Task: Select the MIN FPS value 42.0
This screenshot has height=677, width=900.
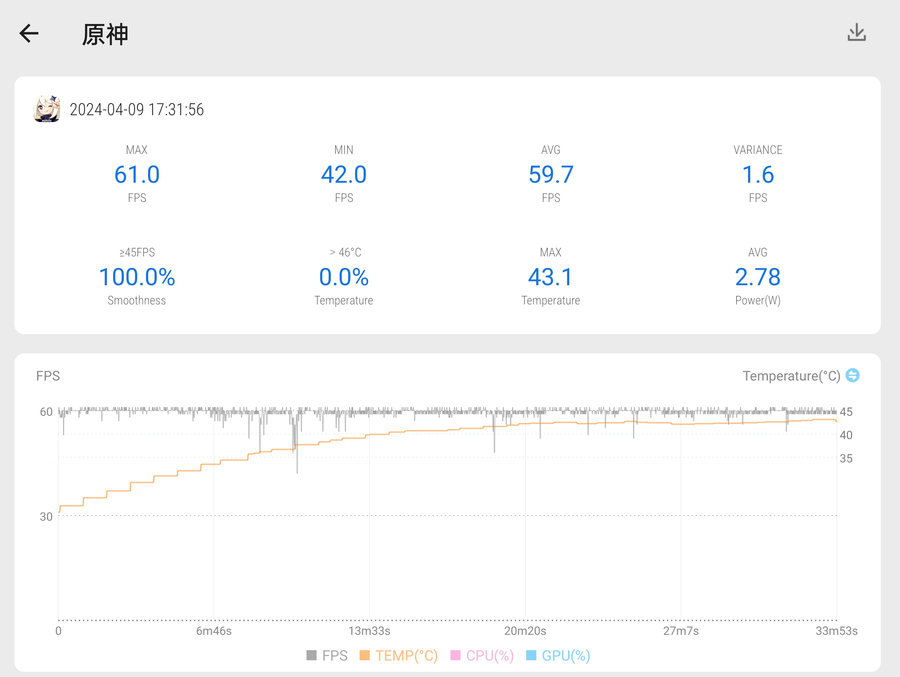Action: coord(344,175)
